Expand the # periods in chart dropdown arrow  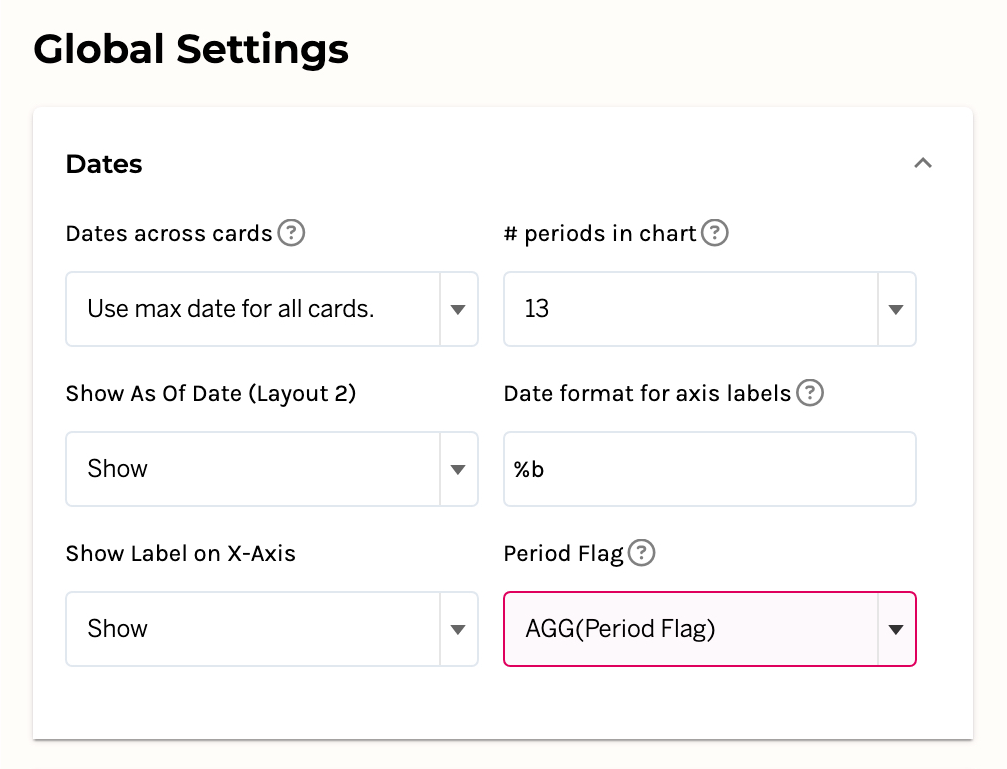[x=896, y=309]
